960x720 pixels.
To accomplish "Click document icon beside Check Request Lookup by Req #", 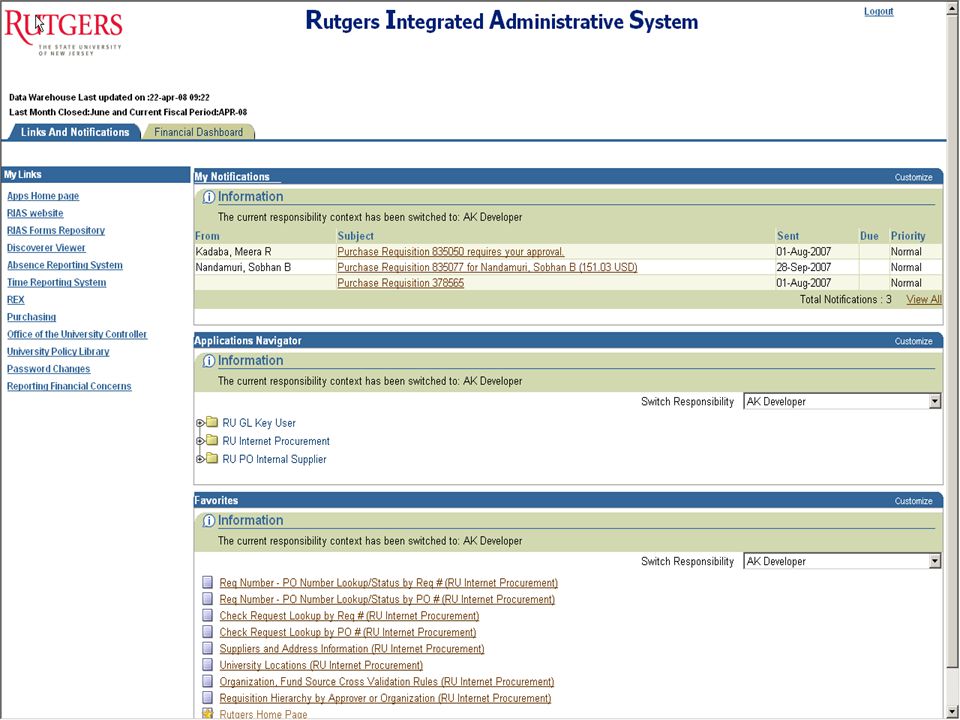I will [208, 615].
